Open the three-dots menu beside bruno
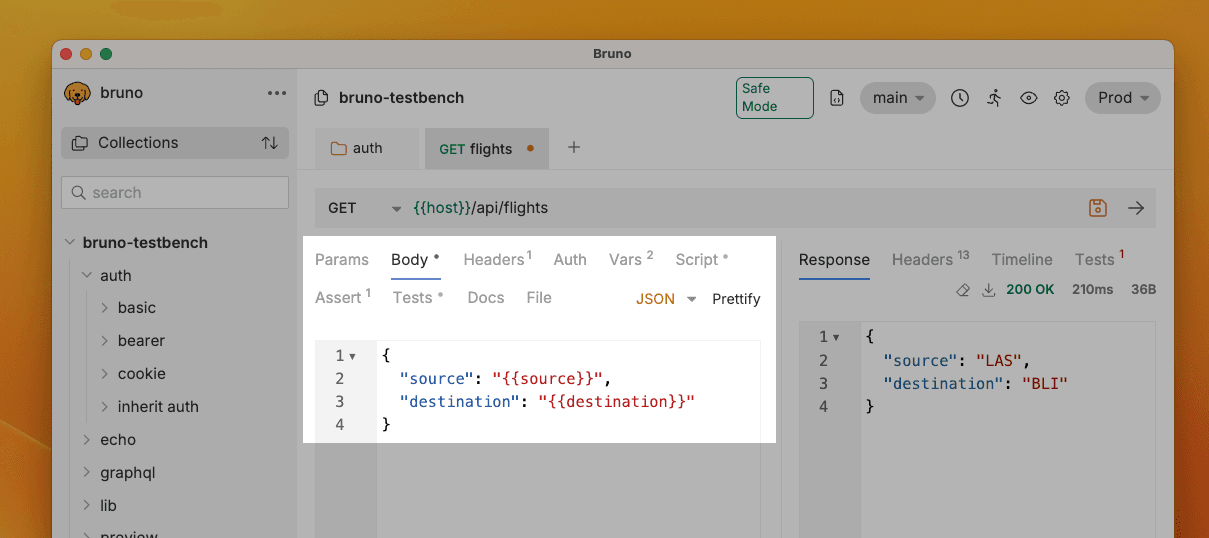Viewport: 1209px width, 538px height. [x=277, y=93]
